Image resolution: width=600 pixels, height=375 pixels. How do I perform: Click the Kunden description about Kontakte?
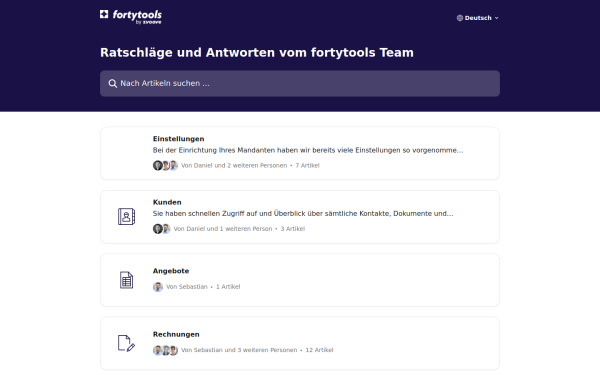pyautogui.click(x=303, y=214)
